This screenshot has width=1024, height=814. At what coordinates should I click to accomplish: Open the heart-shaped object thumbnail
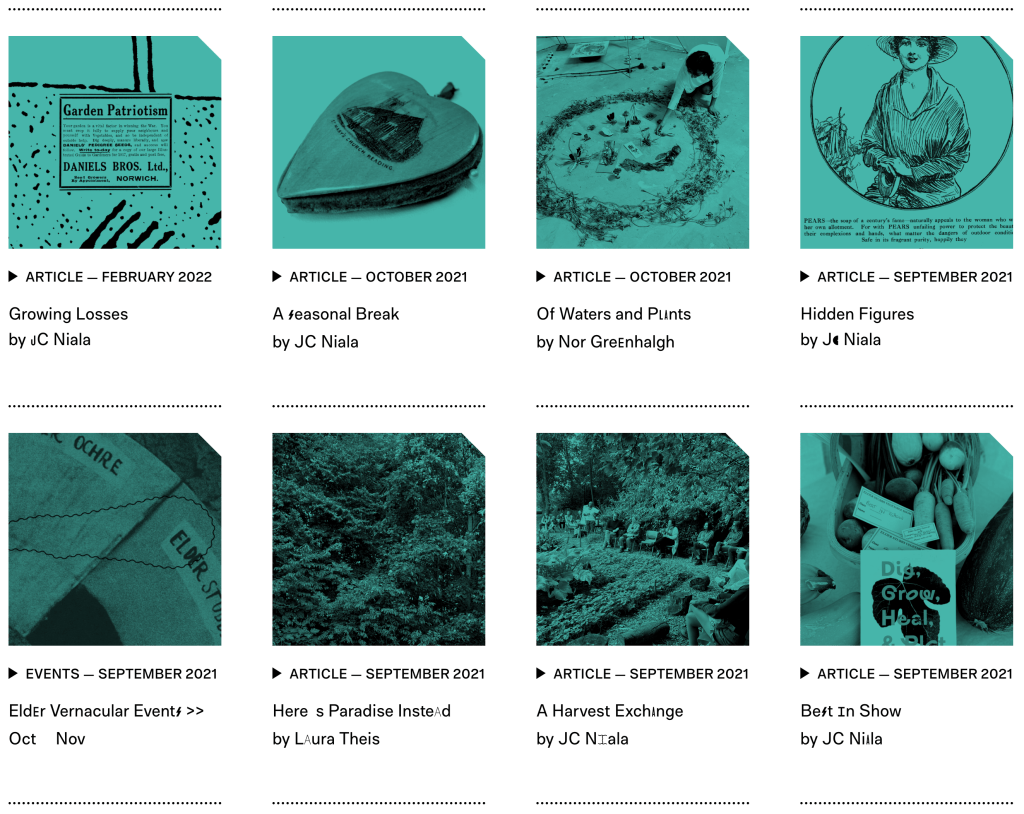[x=379, y=142]
